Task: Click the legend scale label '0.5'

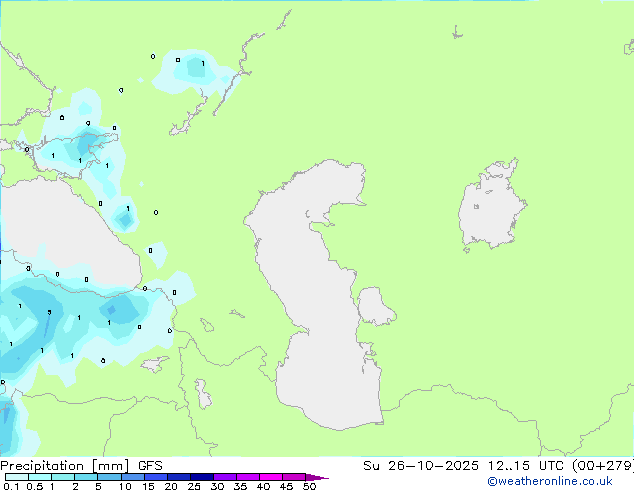Action: (x=35, y=486)
